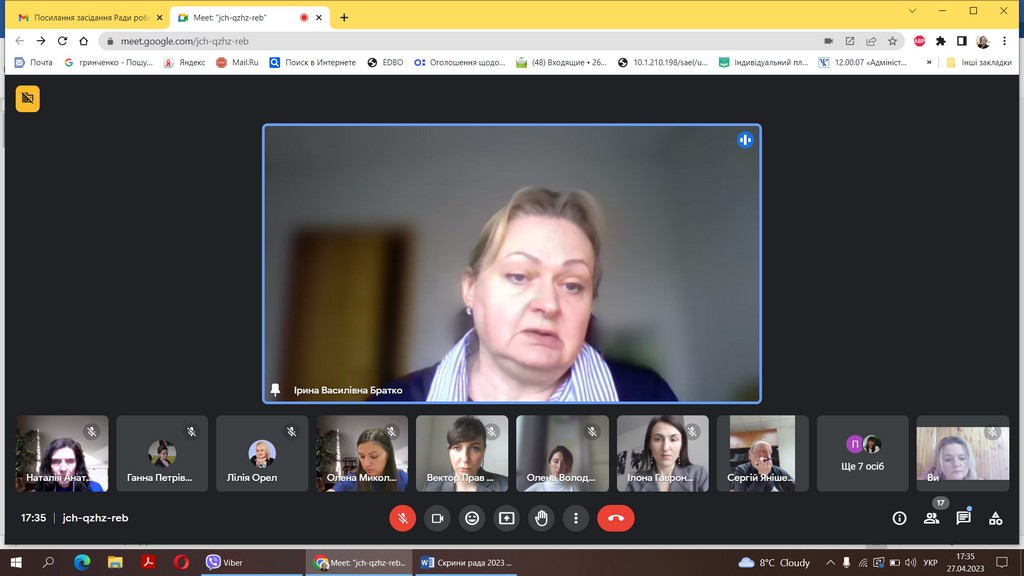Image resolution: width=1024 pixels, height=576 pixels.
Task: Expand the hidden bookmarks chevron
Action: click(x=929, y=62)
